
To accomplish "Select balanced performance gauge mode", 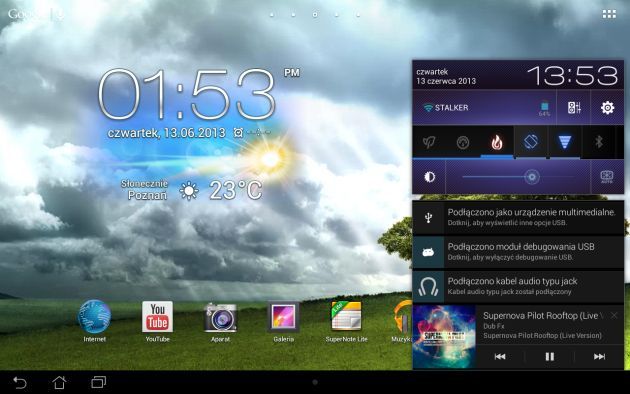I will 463,142.
